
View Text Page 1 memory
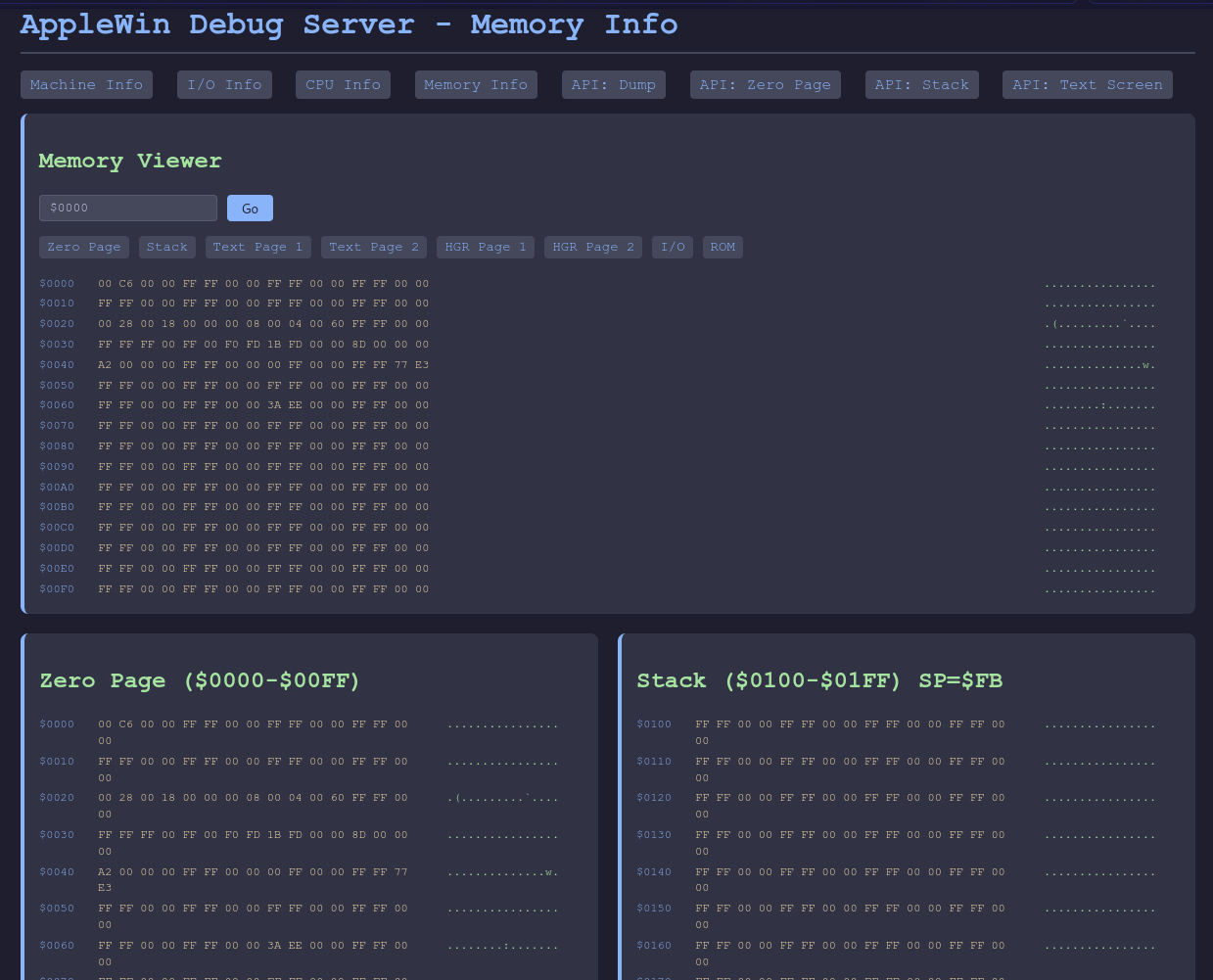(x=257, y=247)
